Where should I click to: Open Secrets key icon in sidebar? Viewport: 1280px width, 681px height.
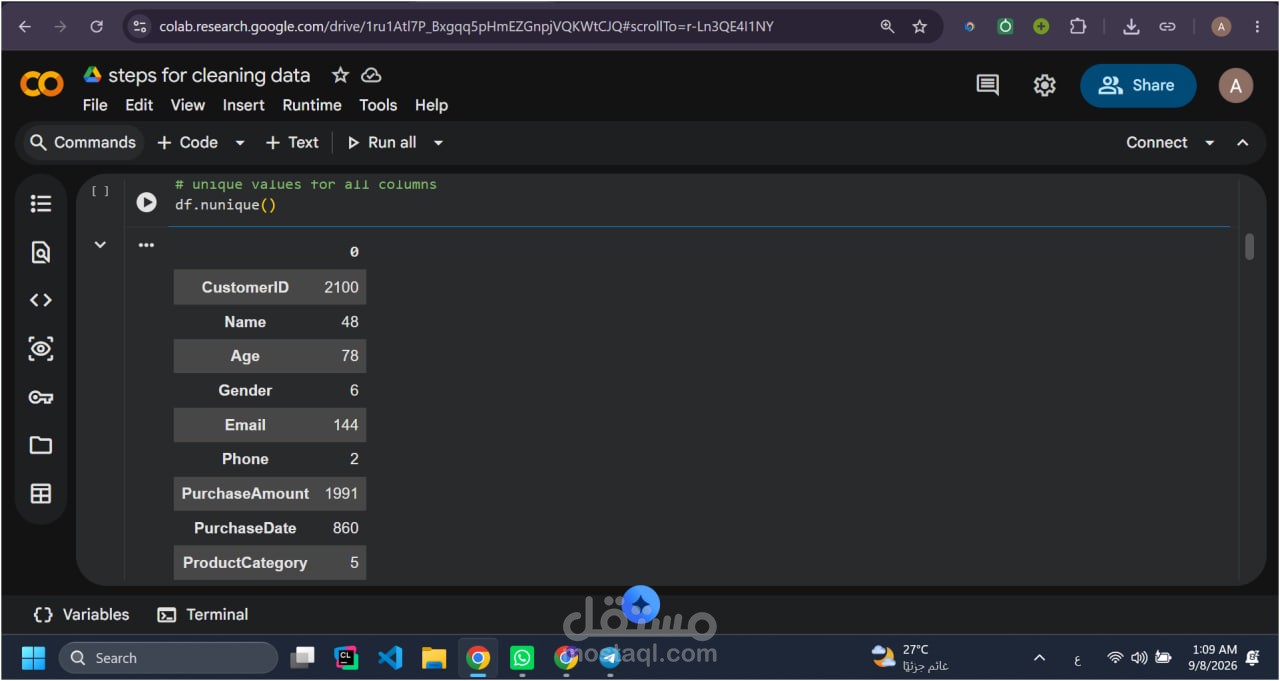click(40, 397)
